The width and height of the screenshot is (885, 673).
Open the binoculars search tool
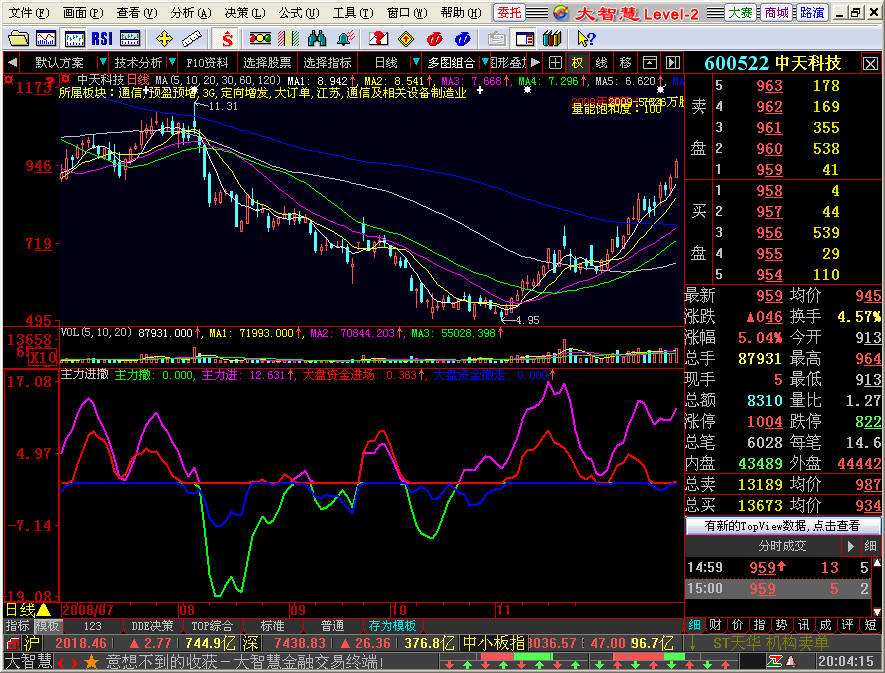pos(317,38)
